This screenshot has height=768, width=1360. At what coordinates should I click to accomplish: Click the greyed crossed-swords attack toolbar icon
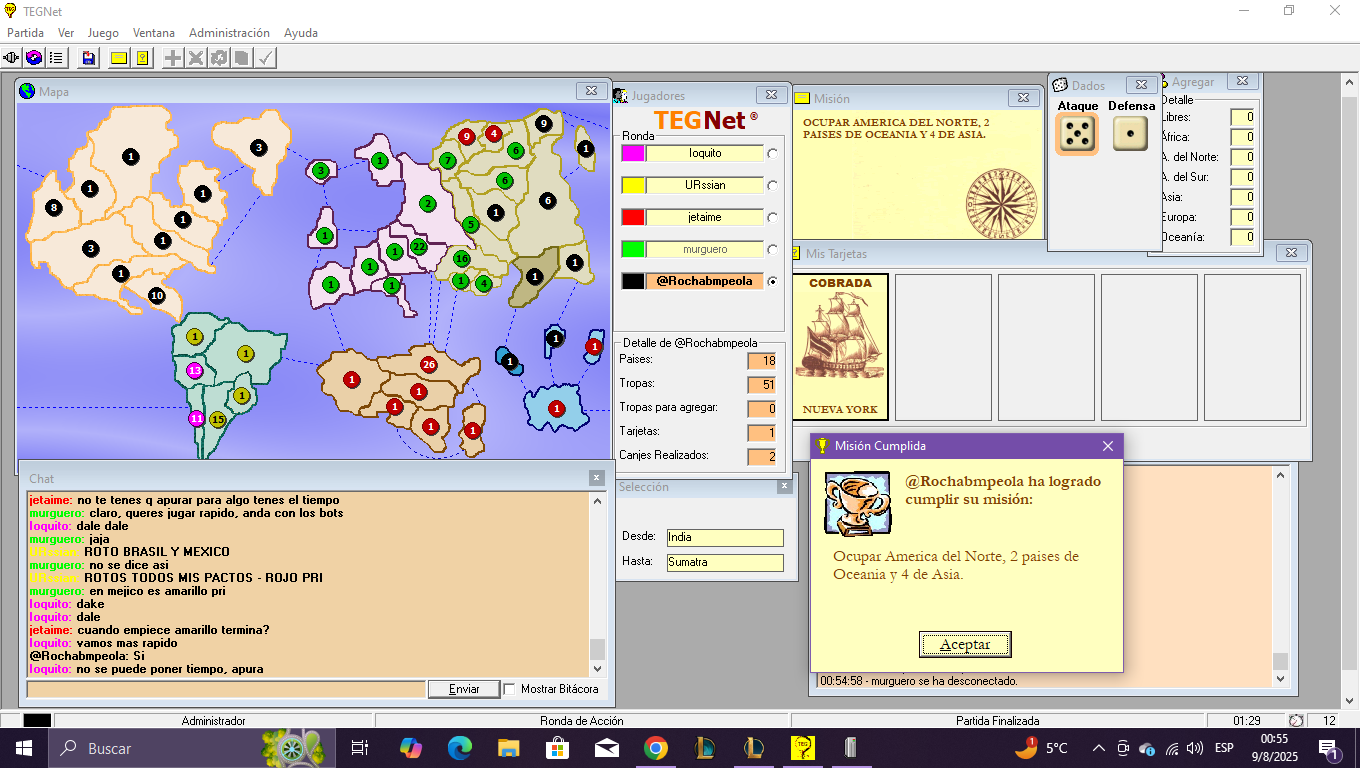196,58
